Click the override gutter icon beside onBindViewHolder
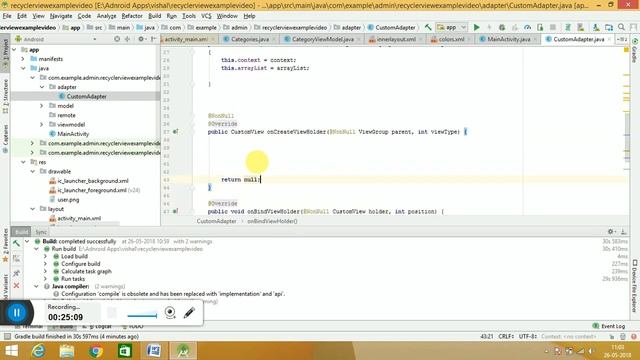Viewport: 640px width, 360px height. (175, 211)
